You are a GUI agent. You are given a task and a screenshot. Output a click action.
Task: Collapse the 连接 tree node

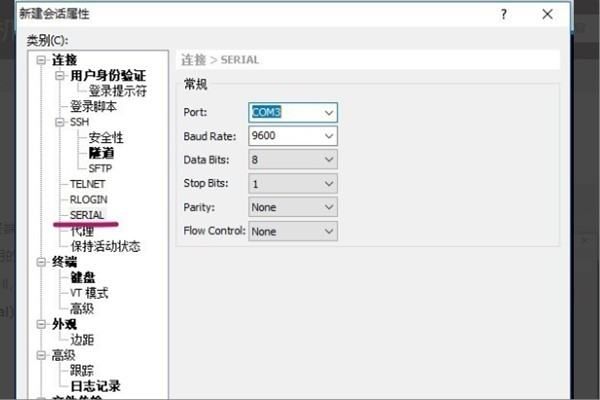pyautogui.click(x=41, y=60)
